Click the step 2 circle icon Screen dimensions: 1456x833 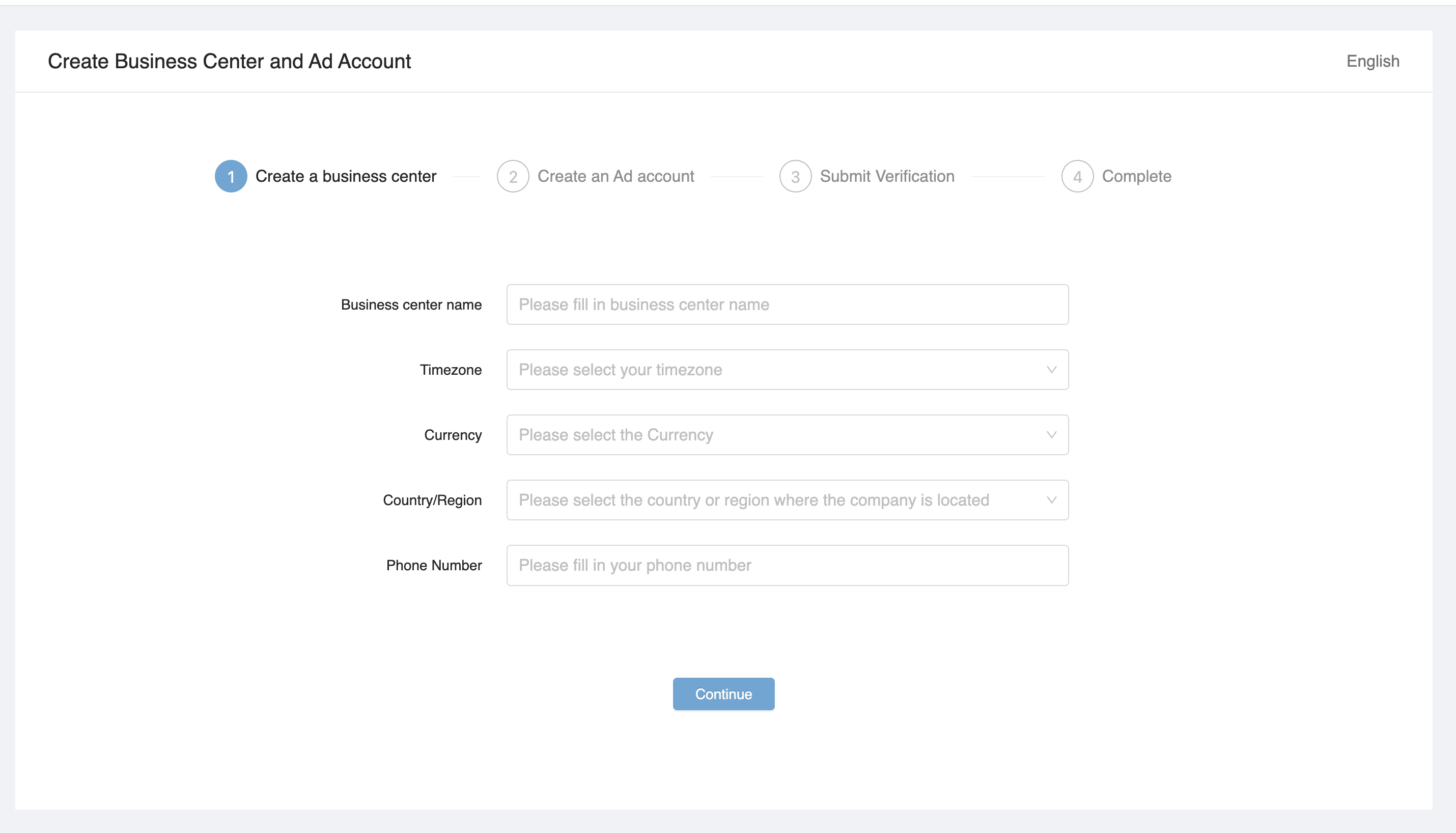(513, 176)
